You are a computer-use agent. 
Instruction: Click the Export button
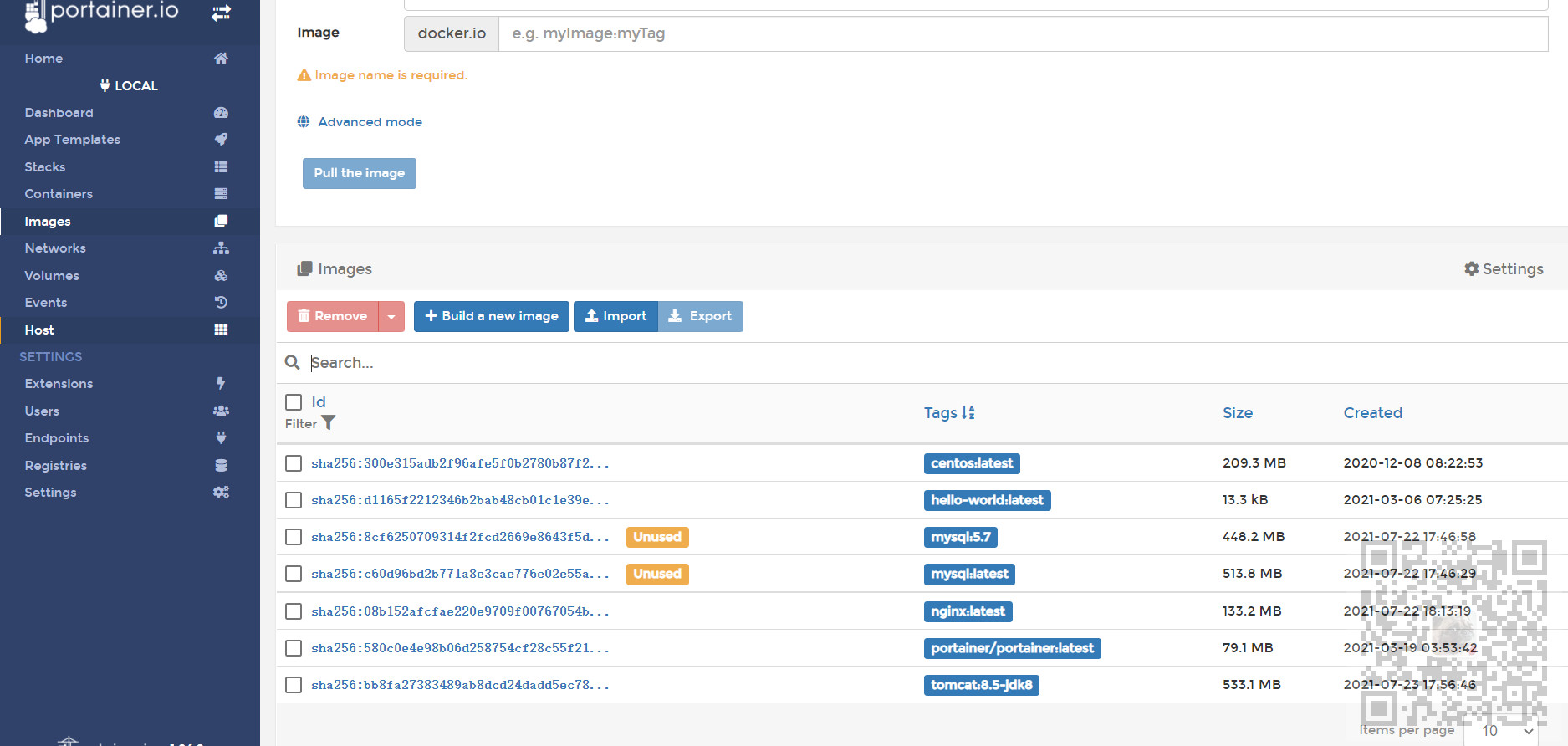(x=701, y=316)
